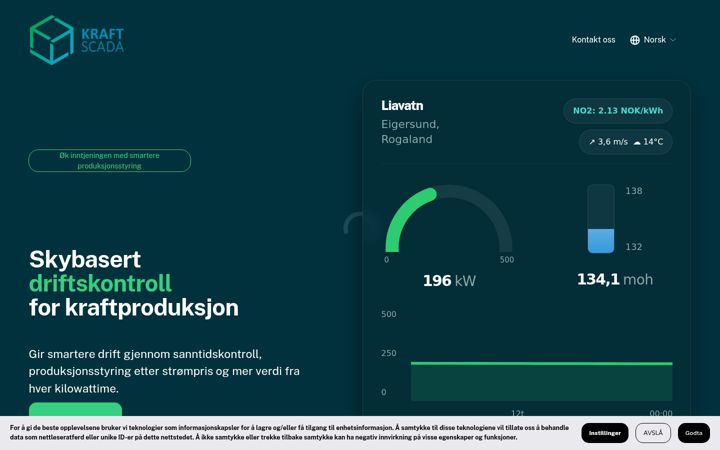Click the 250 chart axis label
The image size is (720, 450).
click(x=388, y=353)
